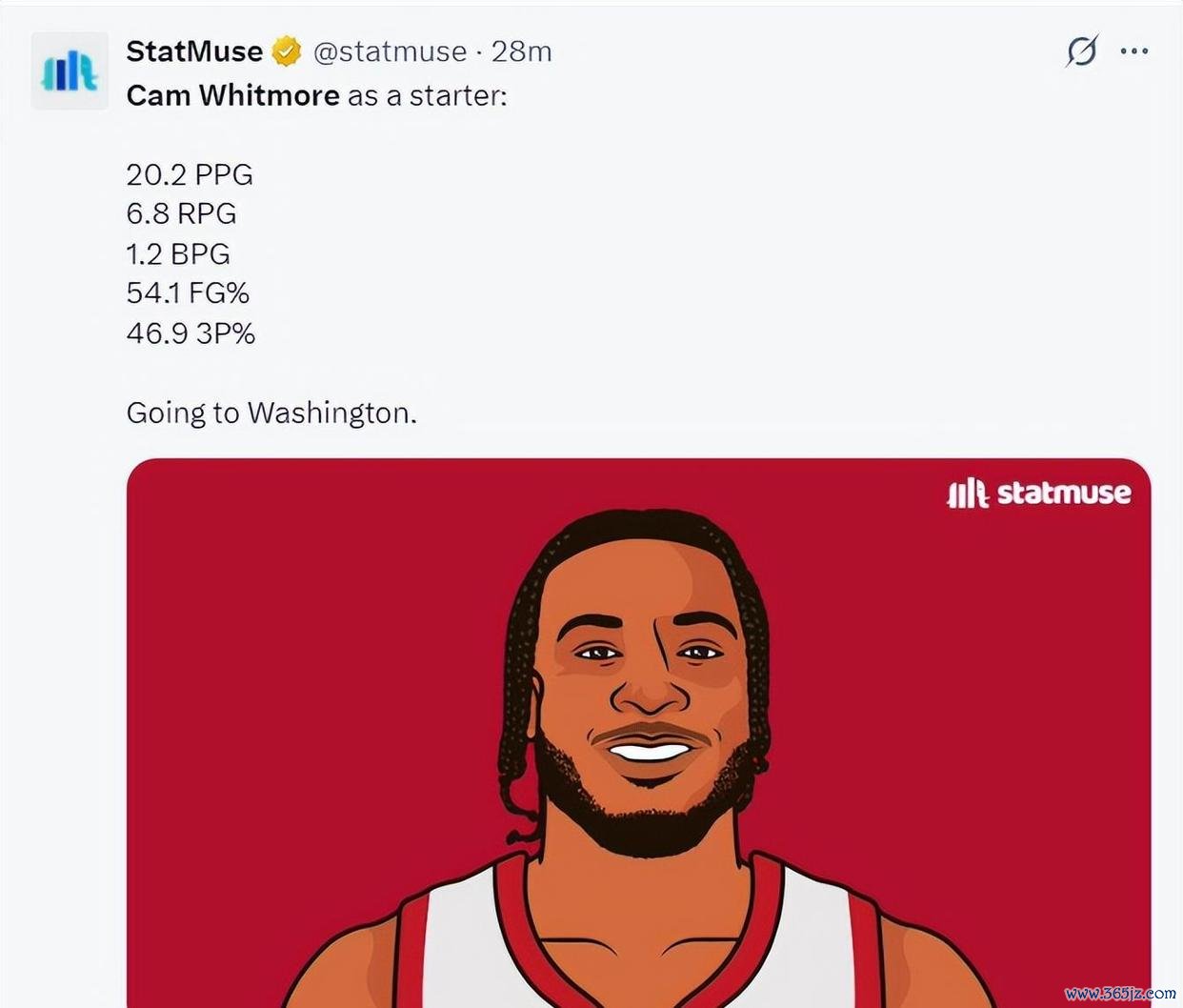Screen dimensions: 1183x1008
Task: Open the three-dot more options menu
Action: tap(1133, 50)
